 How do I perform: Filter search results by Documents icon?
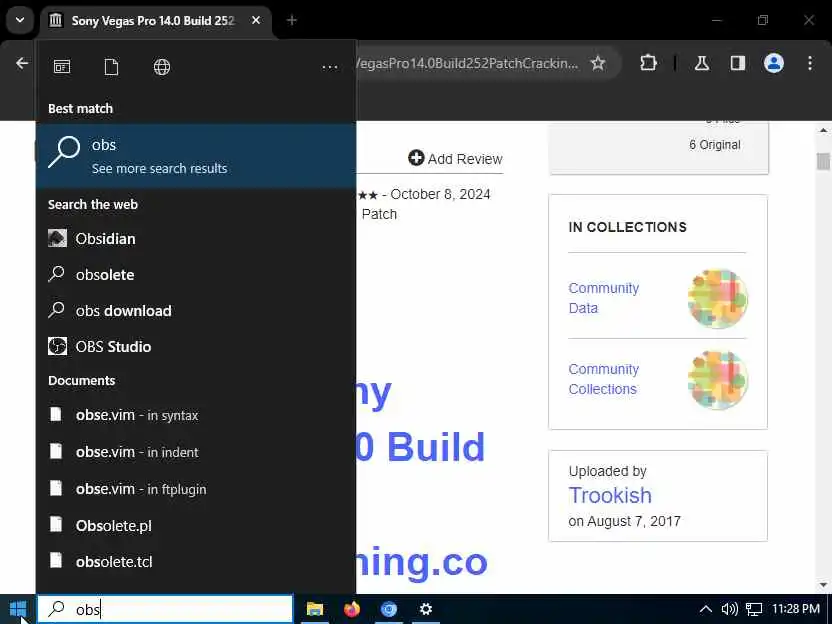coord(111,67)
